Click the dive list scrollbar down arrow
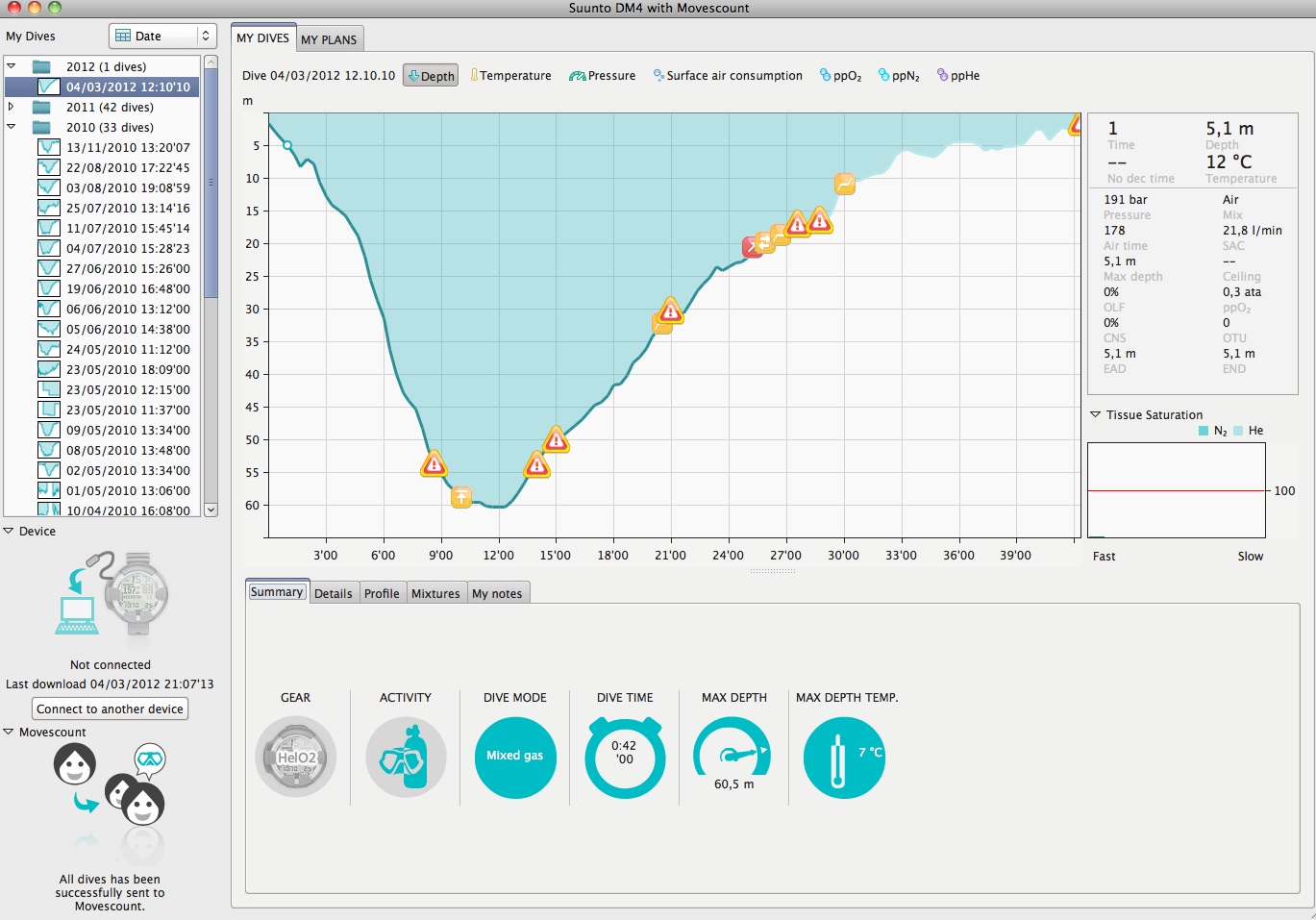This screenshot has height=920, width=1316. click(211, 510)
